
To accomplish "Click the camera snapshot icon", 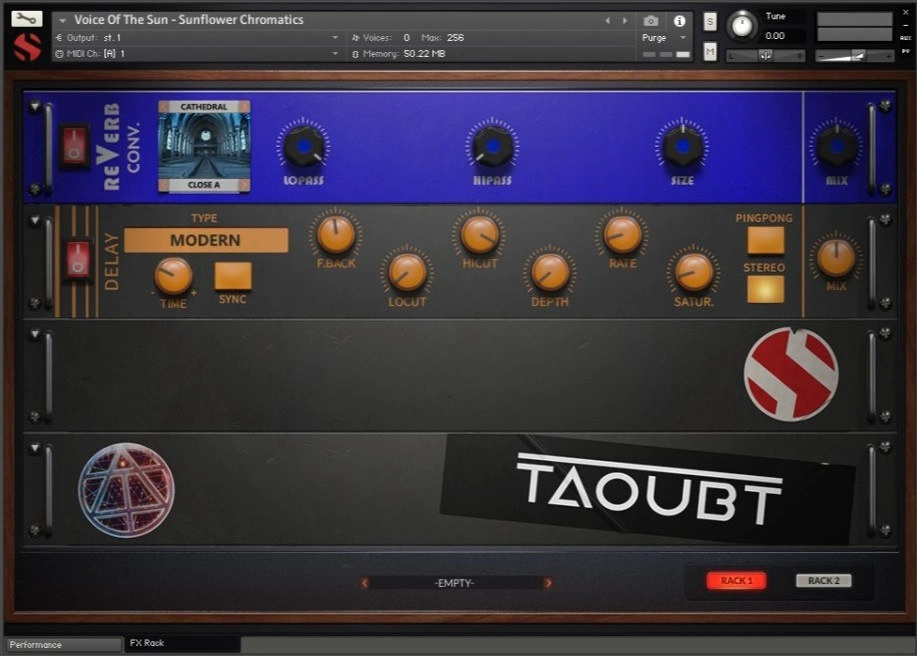I will 650,21.
